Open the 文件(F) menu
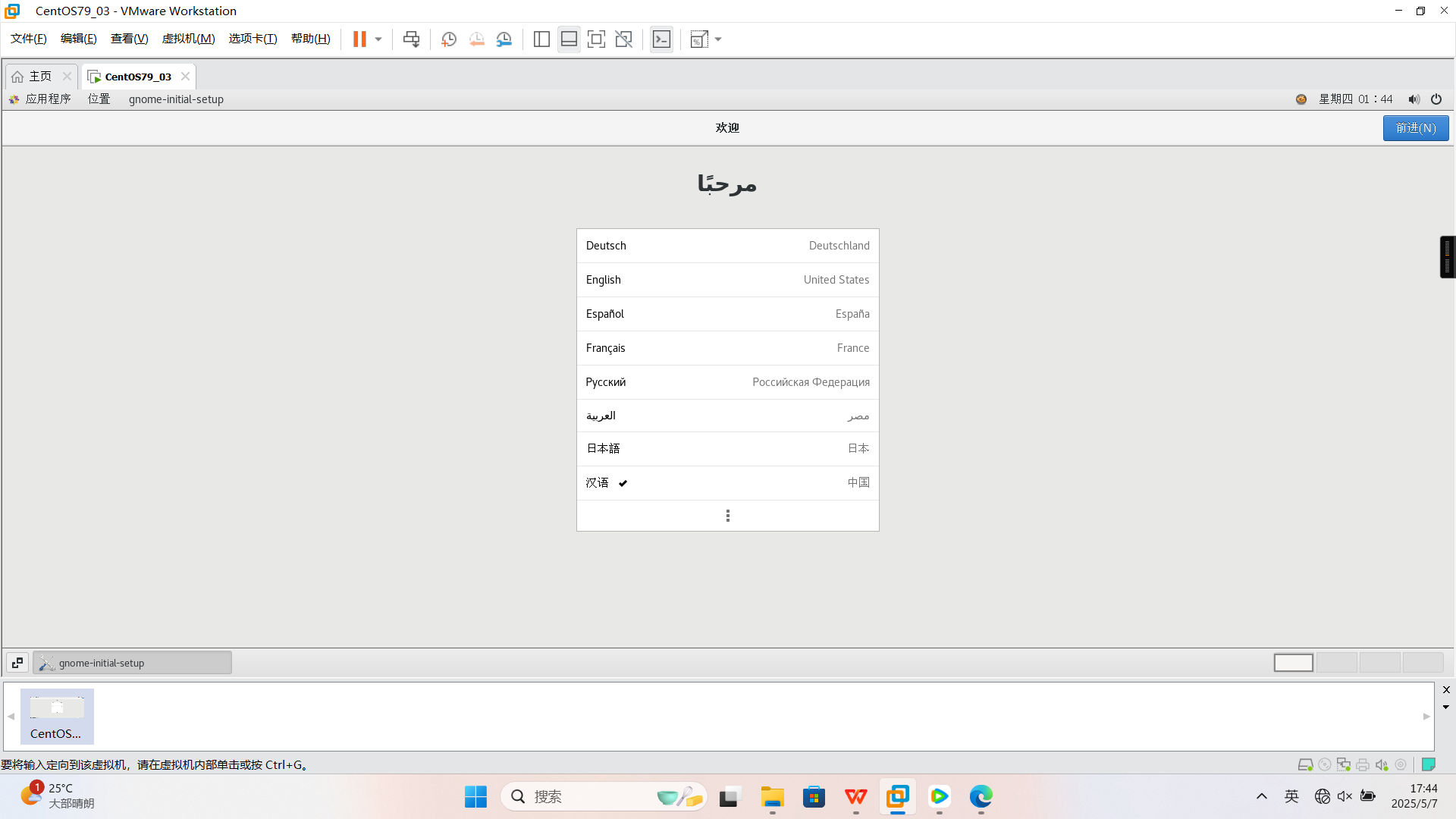The image size is (1456, 819). click(x=29, y=39)
